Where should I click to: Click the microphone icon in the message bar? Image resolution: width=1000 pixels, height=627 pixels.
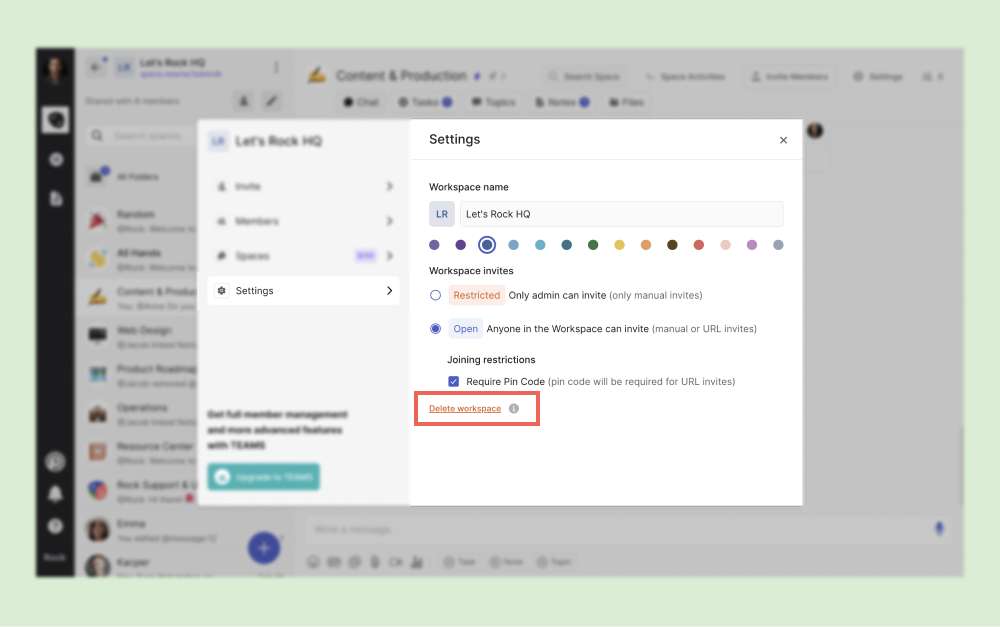point(939,528)
